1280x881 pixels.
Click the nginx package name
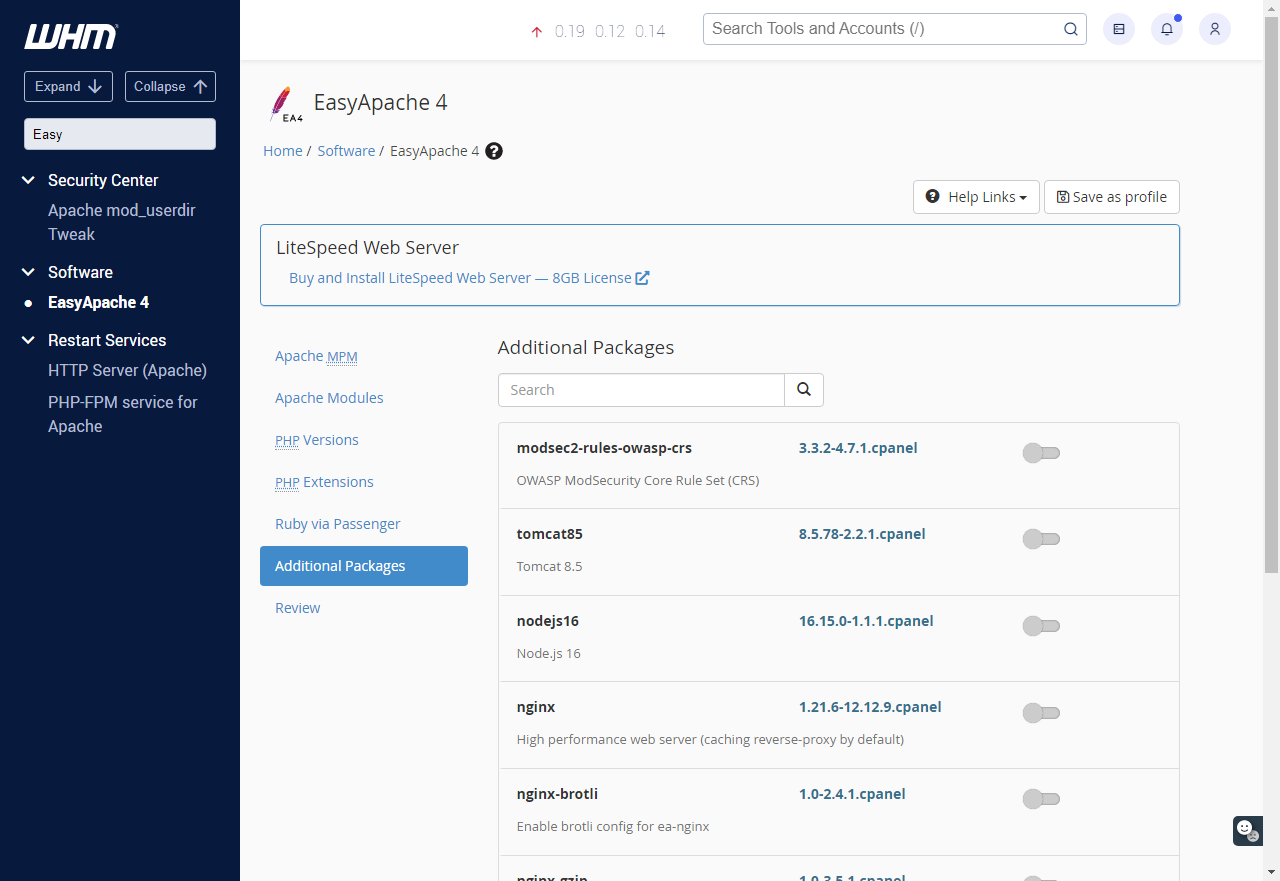(x=536, y=707)
